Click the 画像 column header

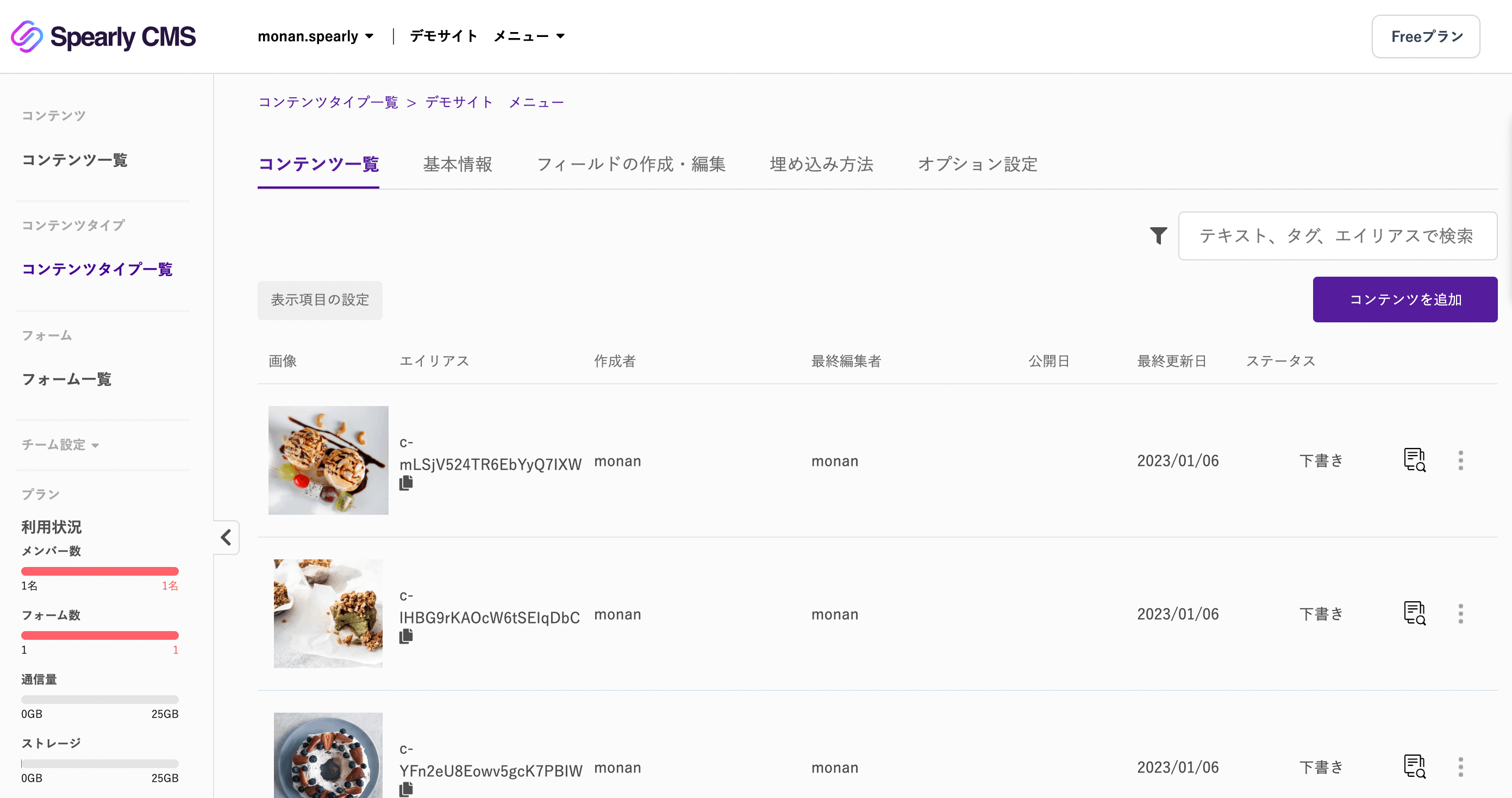pos(282,361)
